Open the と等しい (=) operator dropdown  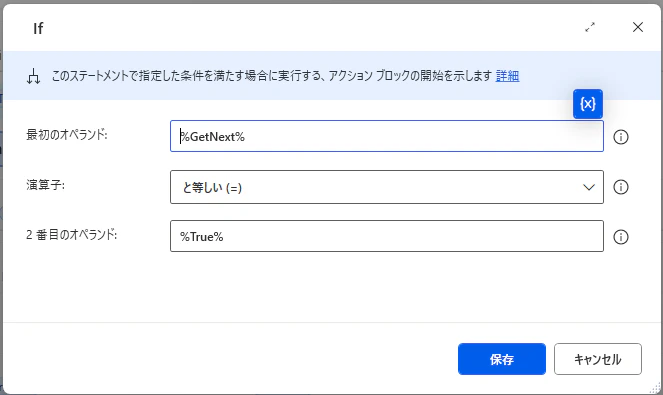click(x=386, y=187)
